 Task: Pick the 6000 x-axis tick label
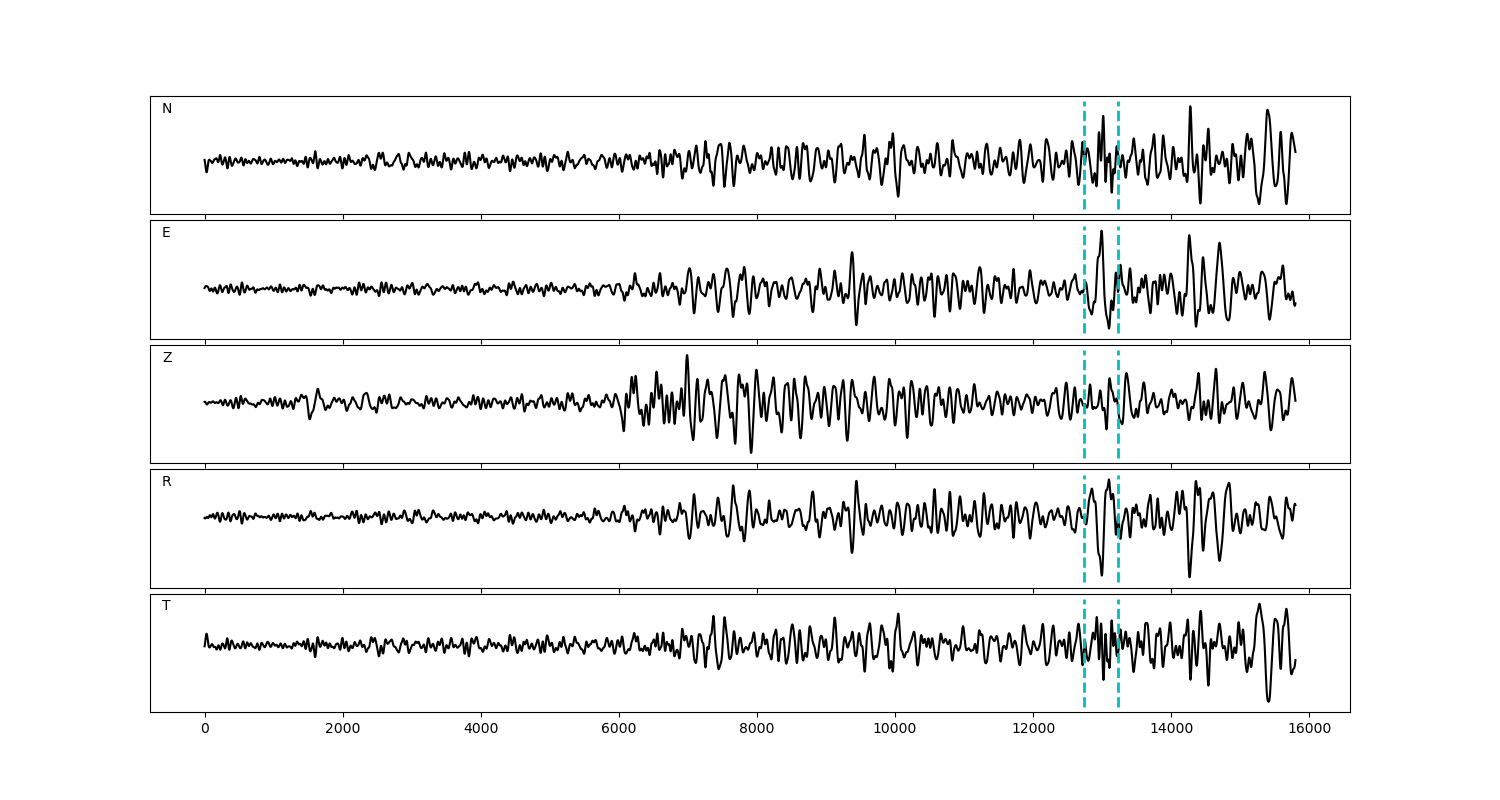(x=619, y=730)
